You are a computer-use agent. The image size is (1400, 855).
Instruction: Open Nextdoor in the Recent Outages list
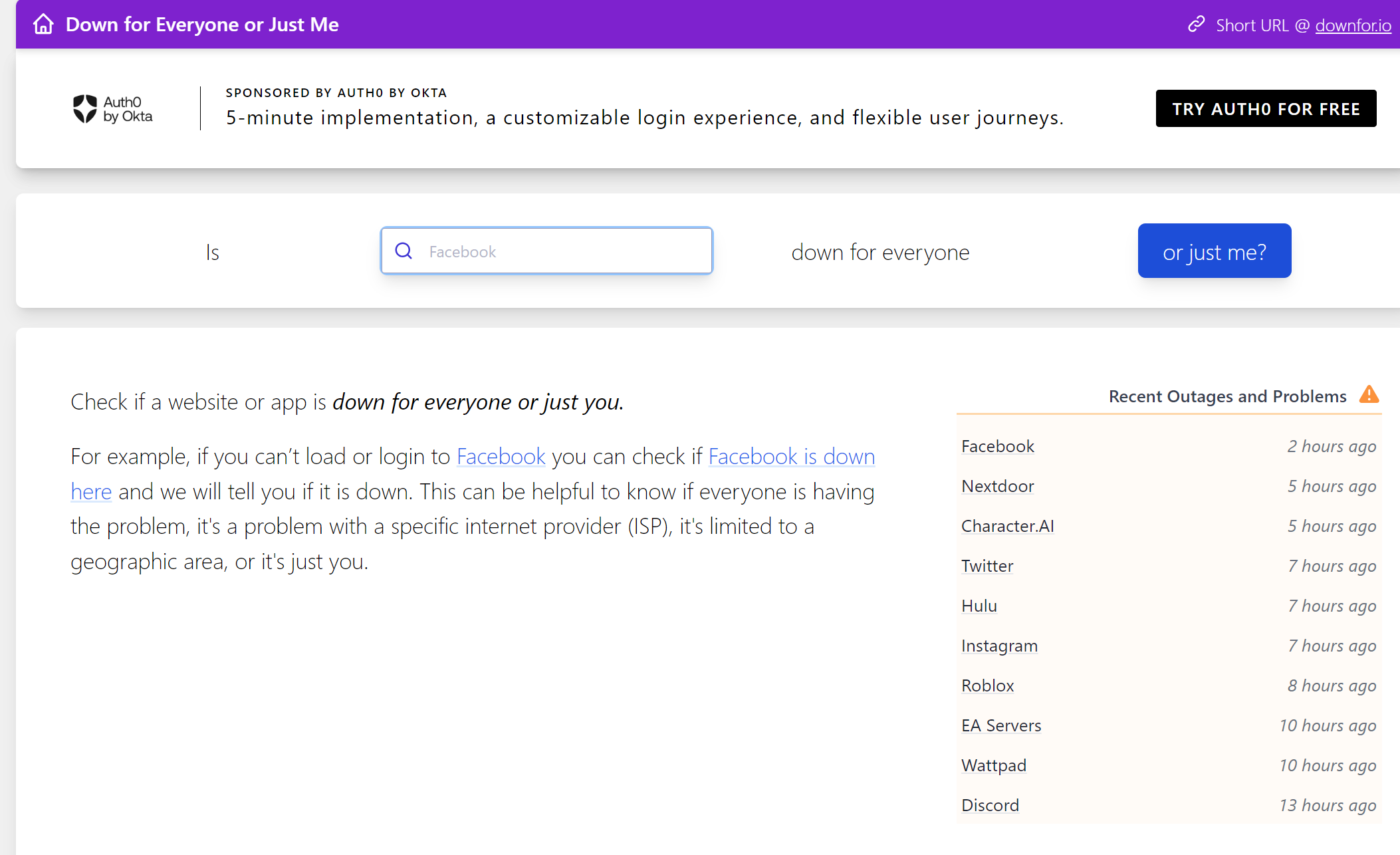(x=998, y=486)
